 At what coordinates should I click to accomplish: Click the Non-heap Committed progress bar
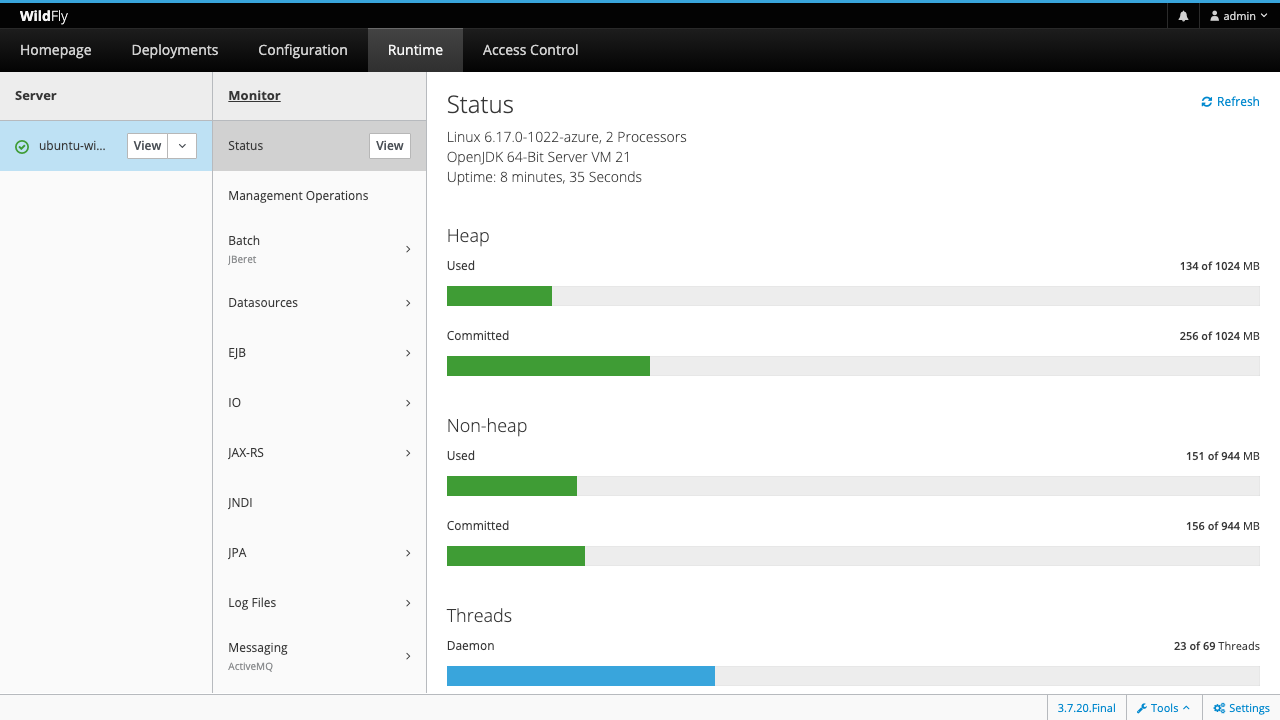(853, 556)
